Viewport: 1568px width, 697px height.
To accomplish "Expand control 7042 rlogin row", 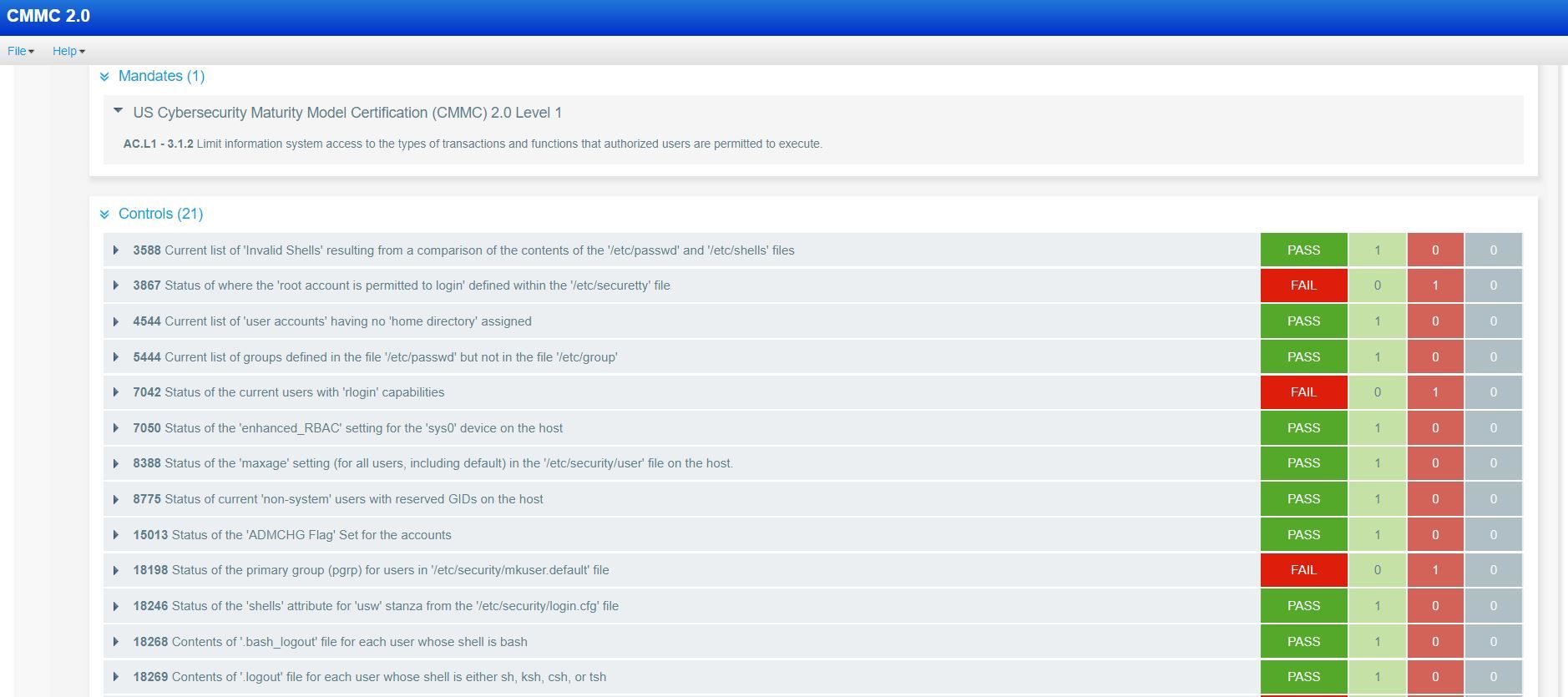I will (x=116, y=392).
